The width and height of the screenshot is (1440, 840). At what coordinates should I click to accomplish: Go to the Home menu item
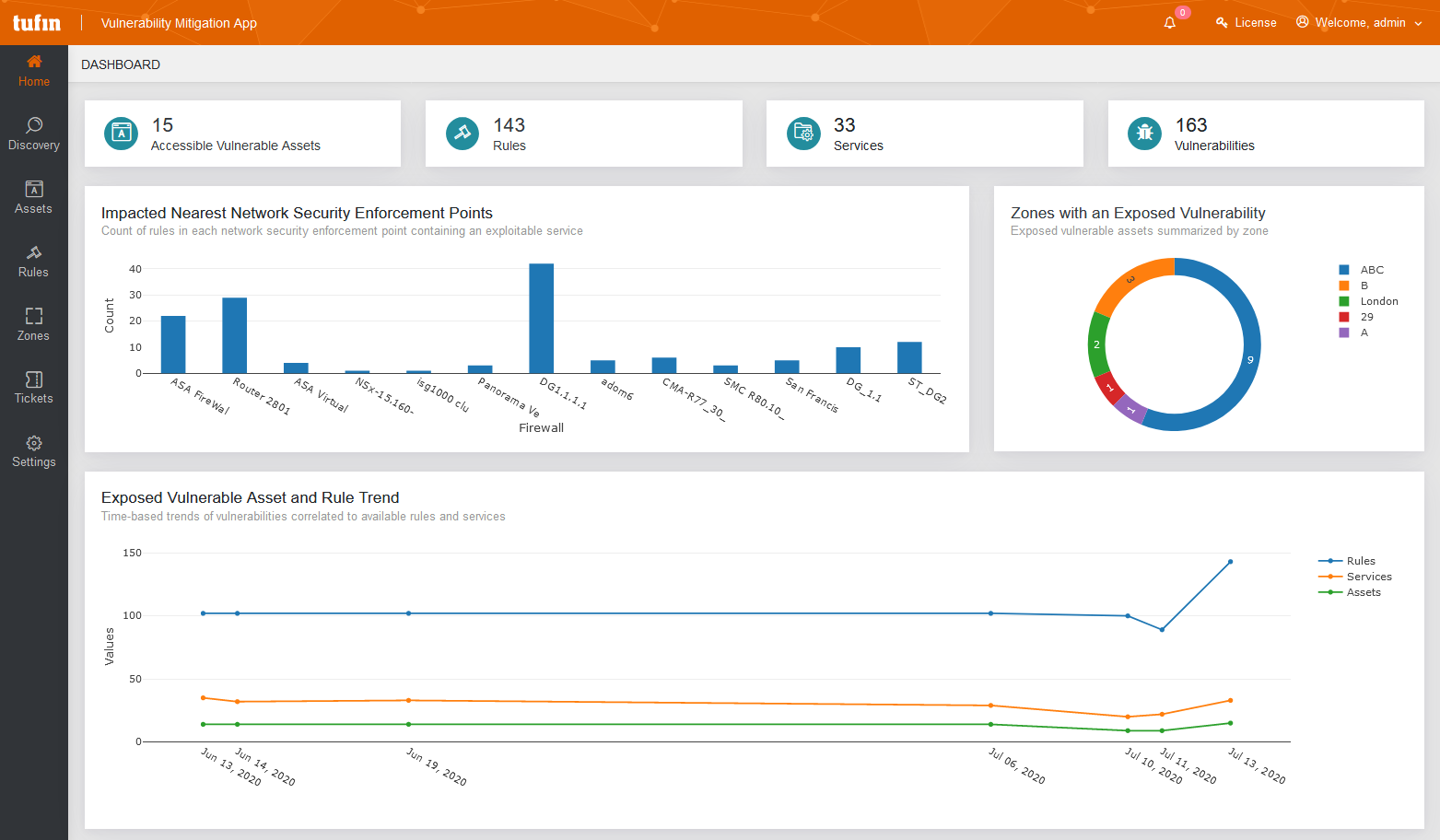coord(34,71)
